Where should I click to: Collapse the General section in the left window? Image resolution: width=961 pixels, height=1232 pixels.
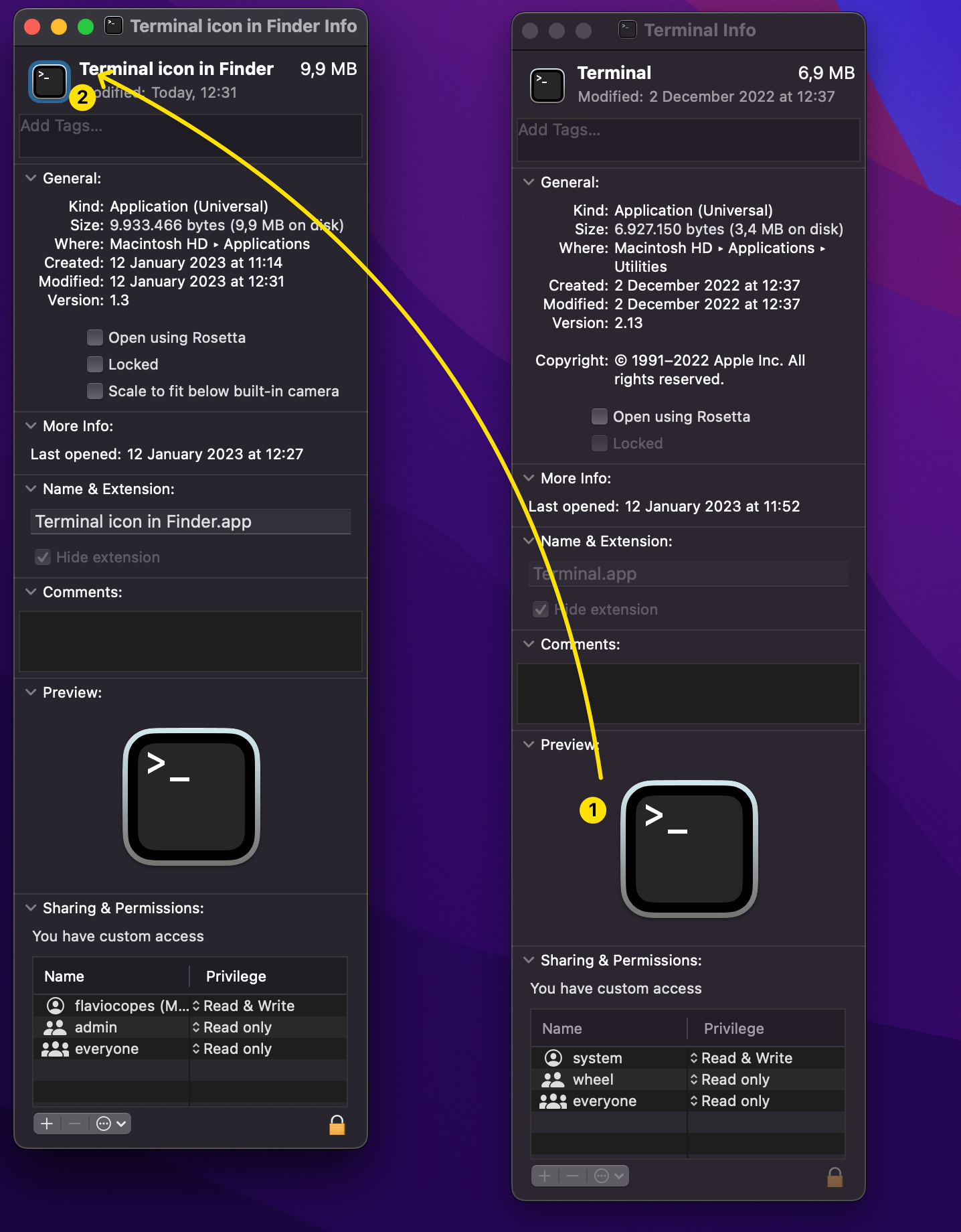tap(31, 178)
